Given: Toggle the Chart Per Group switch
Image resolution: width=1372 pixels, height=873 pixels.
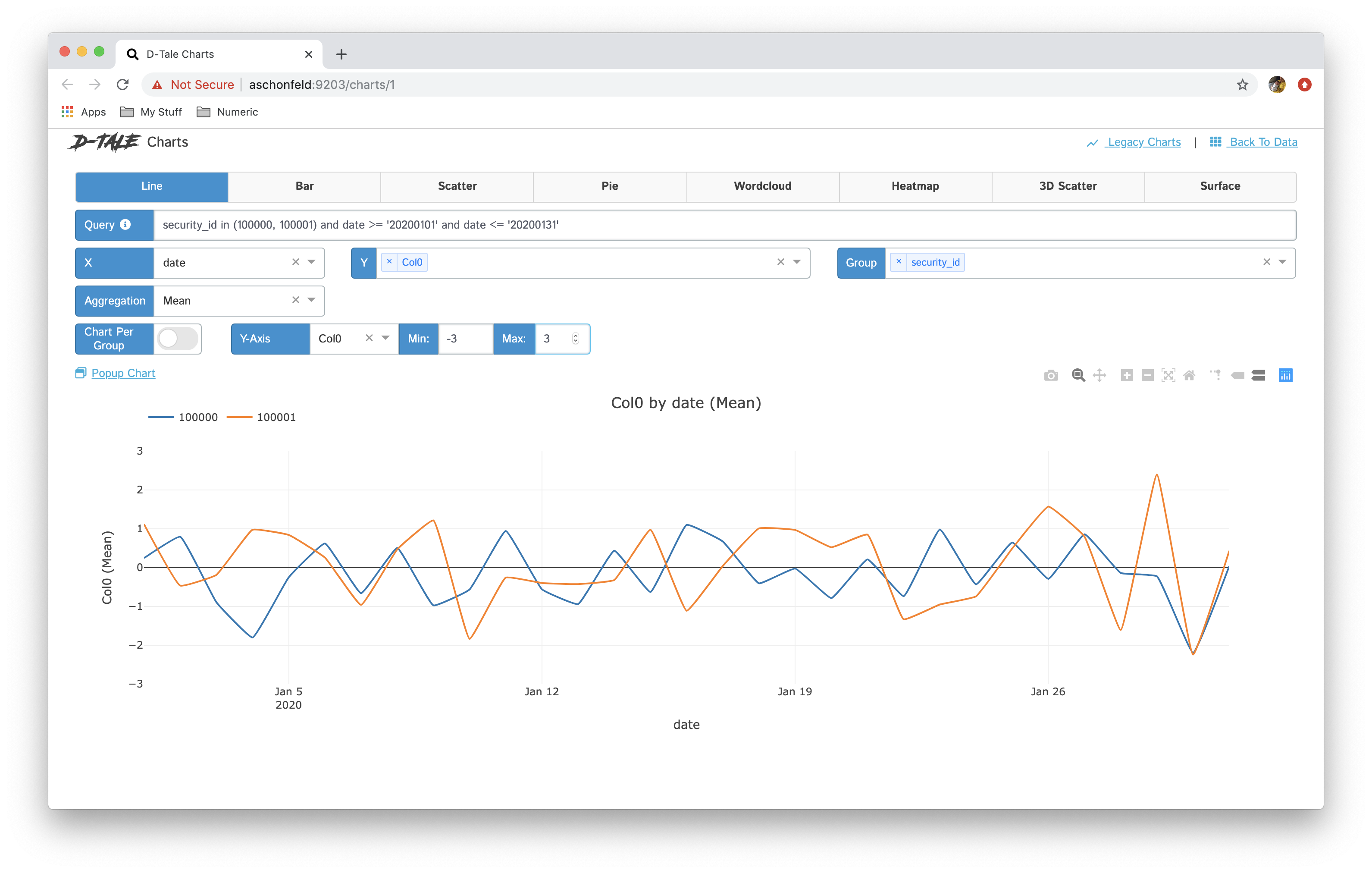Looking at the screenshot, I should pos(178,339).
